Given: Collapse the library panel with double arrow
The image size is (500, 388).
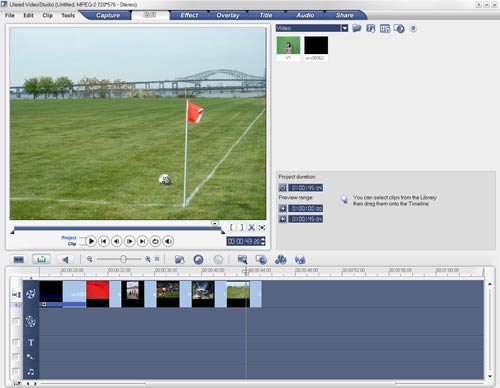Looking at the screenshot, I should (x=413, y=28).
